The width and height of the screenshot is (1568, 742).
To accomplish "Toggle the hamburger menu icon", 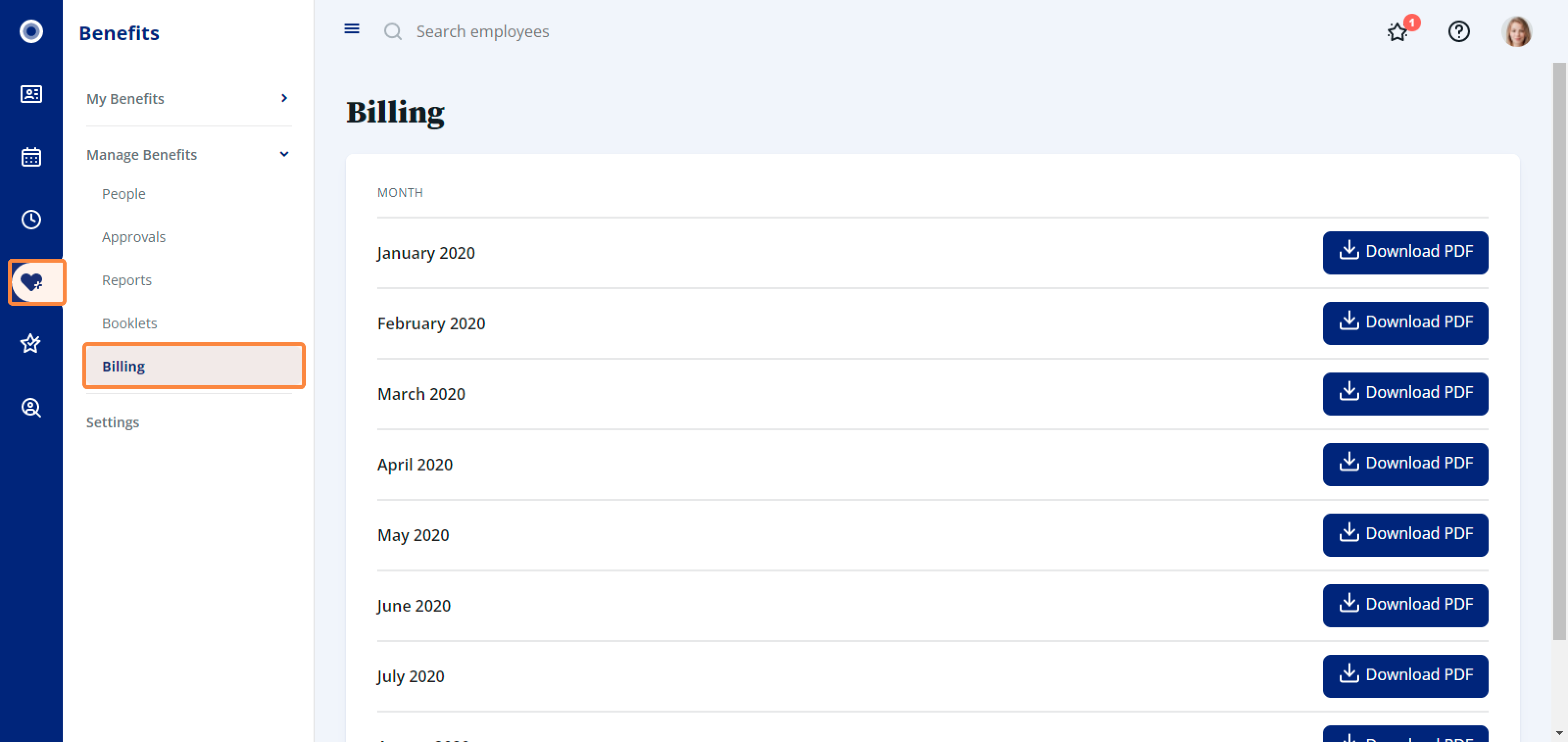I will 352,28.
